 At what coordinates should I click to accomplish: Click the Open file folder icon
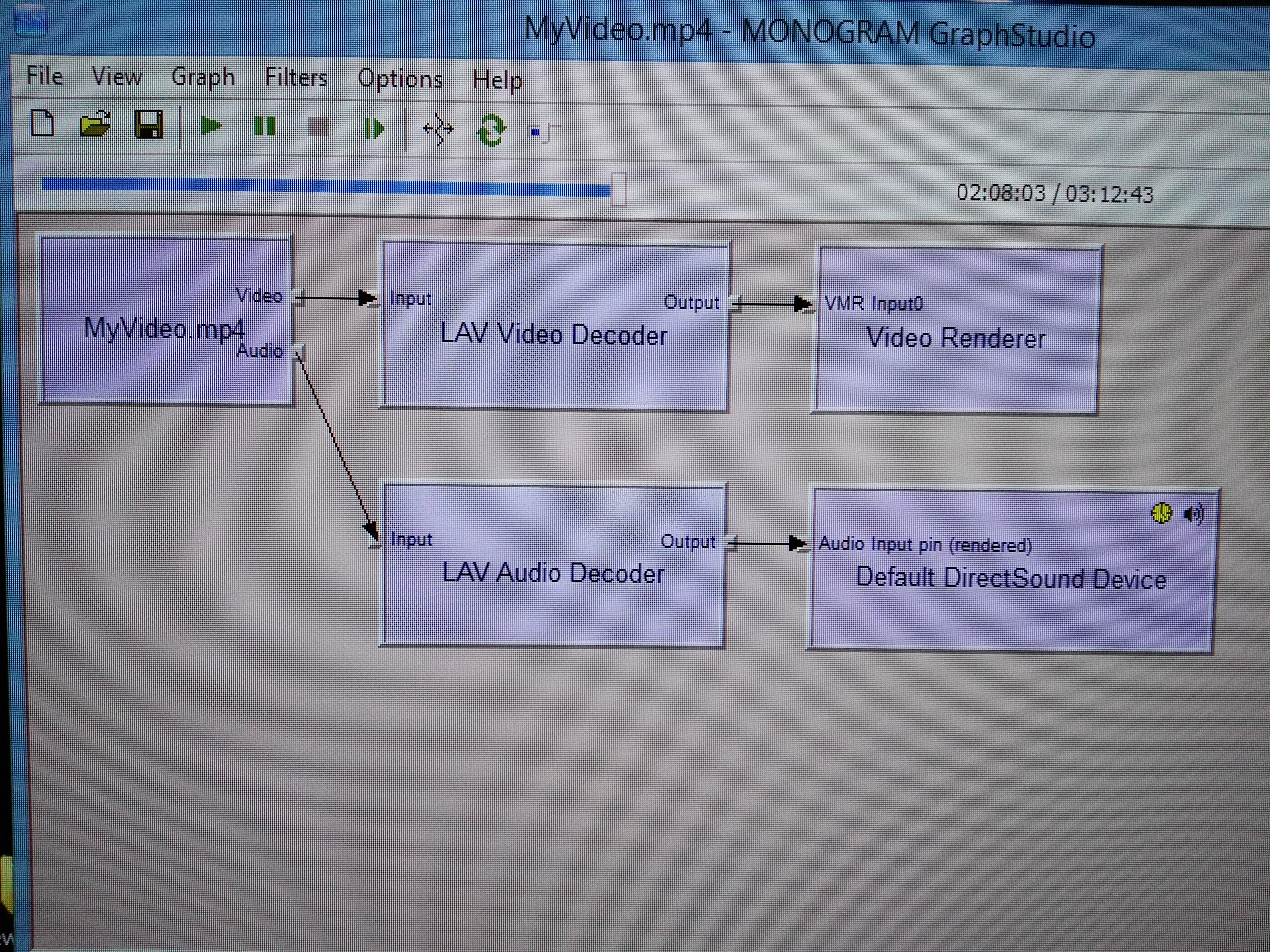[95, 123]
